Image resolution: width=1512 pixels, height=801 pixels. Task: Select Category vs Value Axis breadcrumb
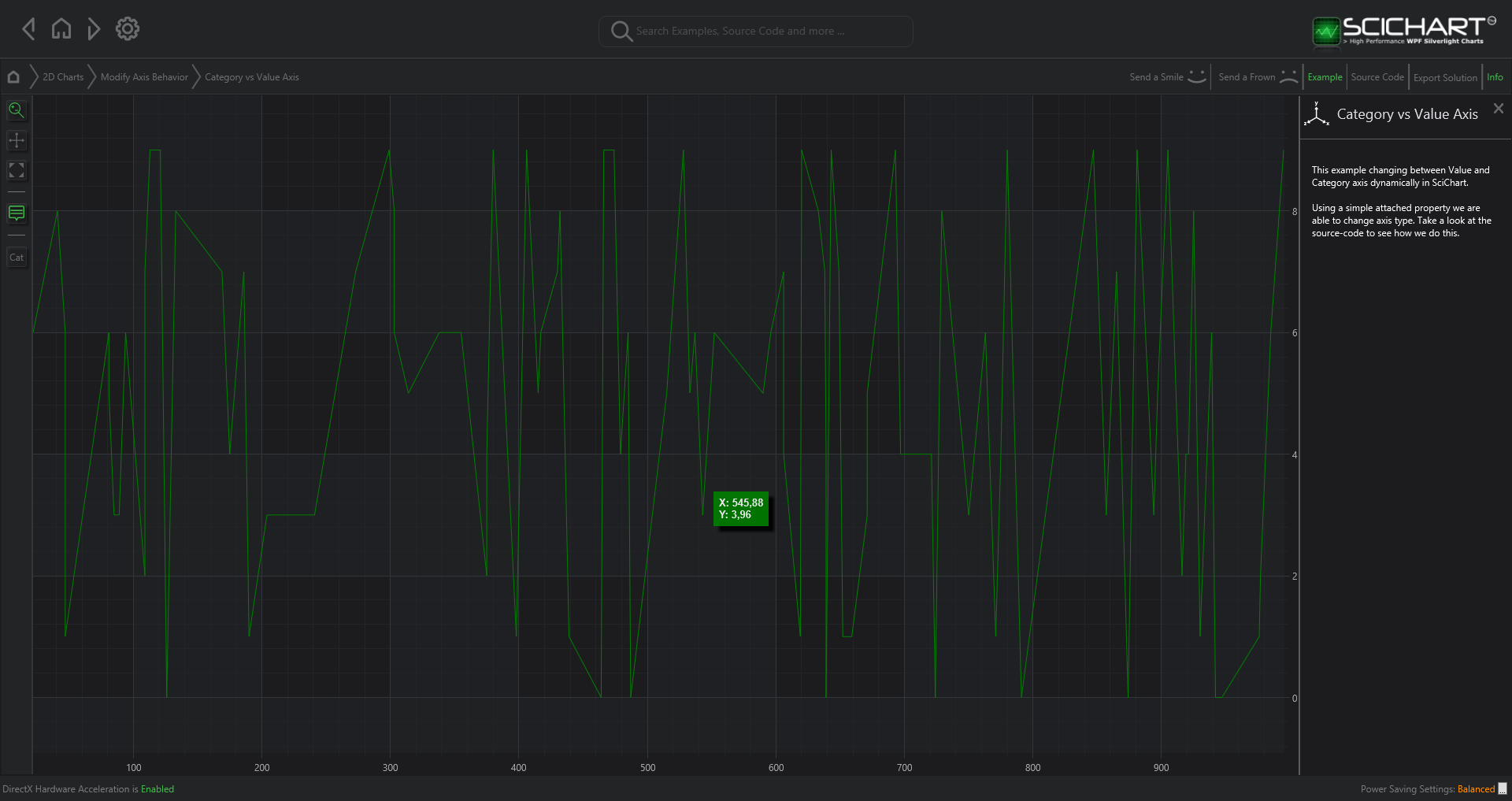point(252,77)
